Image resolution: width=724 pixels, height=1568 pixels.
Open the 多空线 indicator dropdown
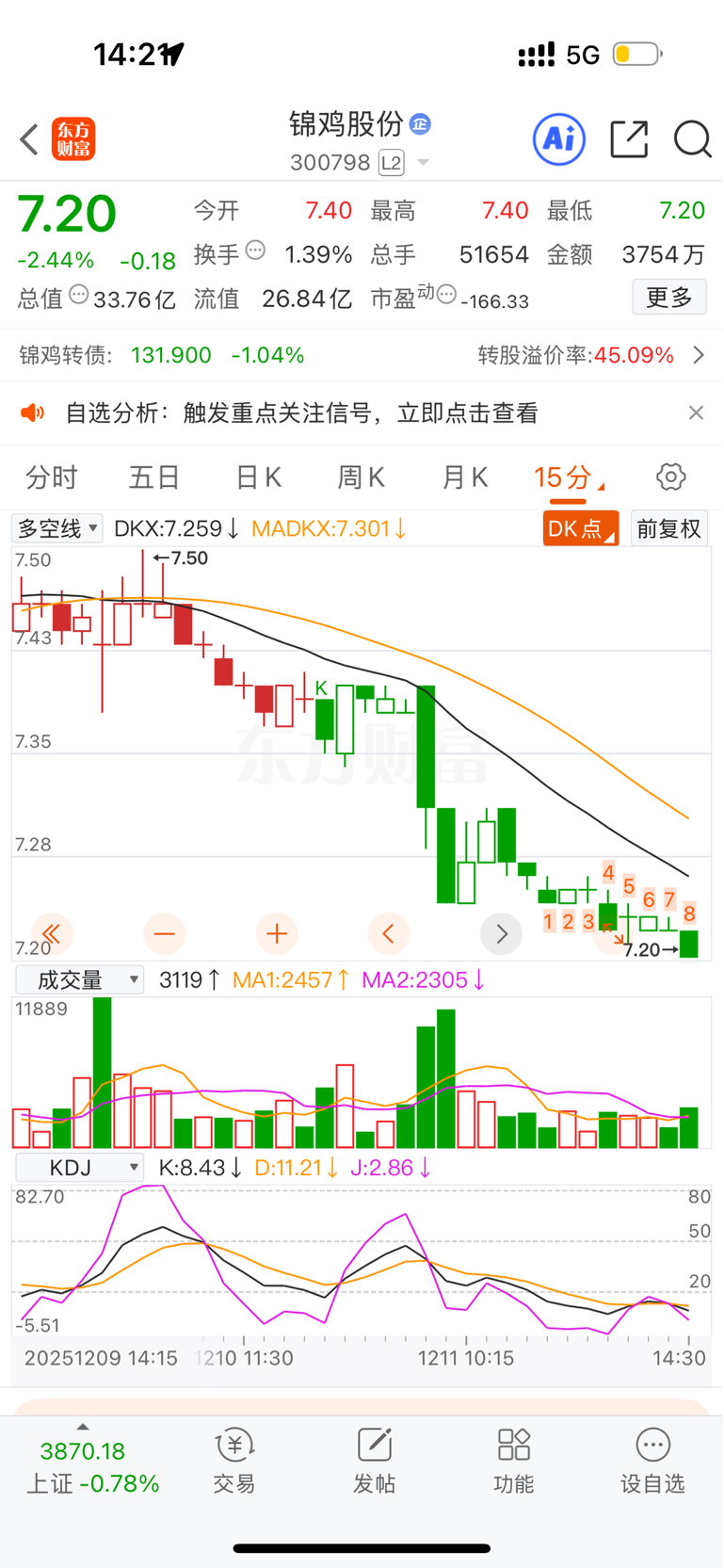(57, 528)
